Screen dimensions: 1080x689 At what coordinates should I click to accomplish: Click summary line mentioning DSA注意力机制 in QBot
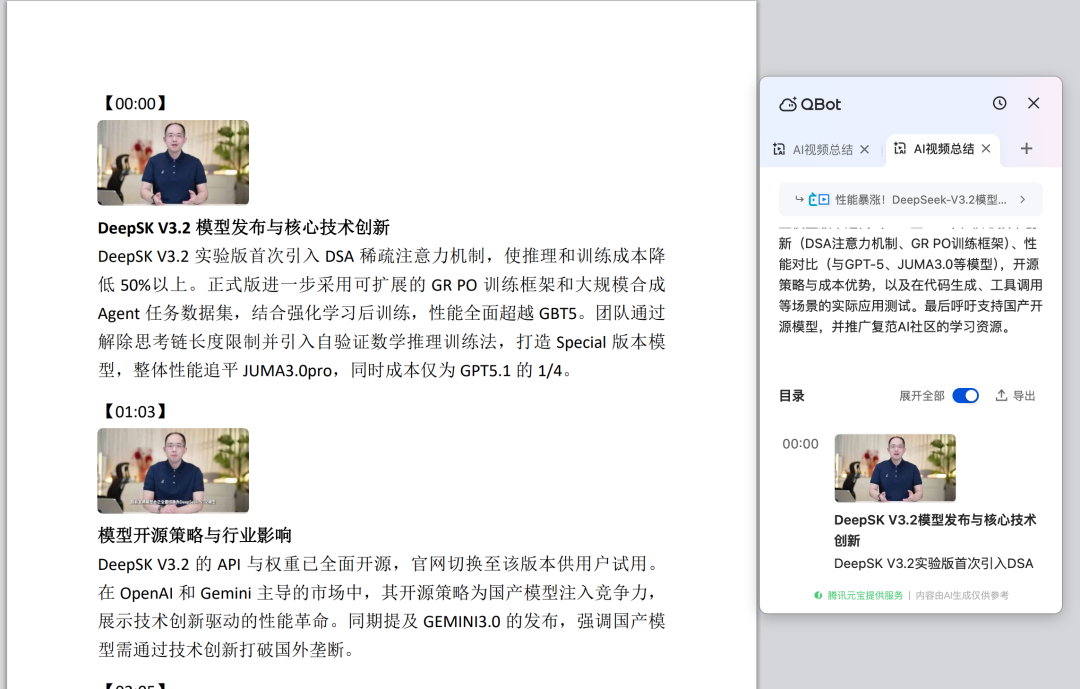(x=908, y=243)
